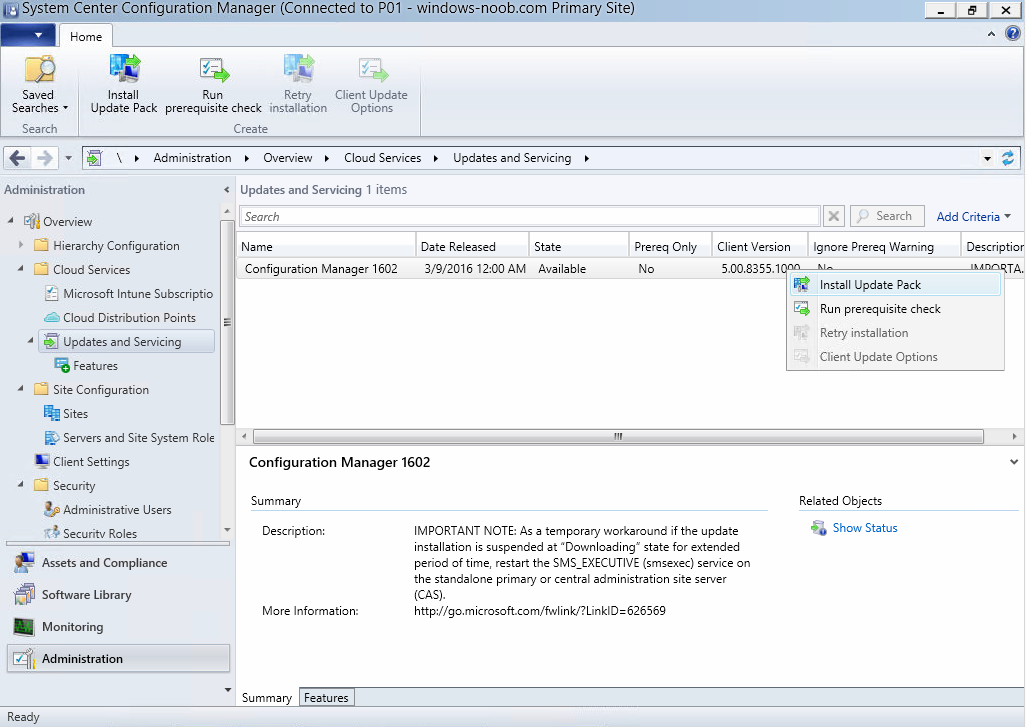The image size is (1026, 727).
Task: Open the Help icon at top right
Action: pyautogui.click(x=1013, y=33)
